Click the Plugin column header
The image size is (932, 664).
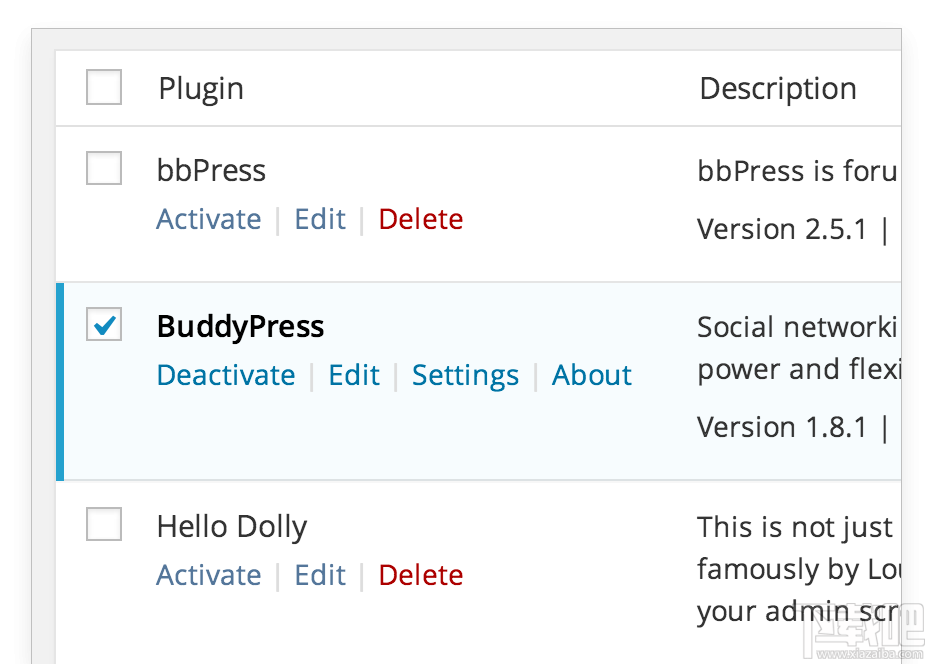point(200,87)
